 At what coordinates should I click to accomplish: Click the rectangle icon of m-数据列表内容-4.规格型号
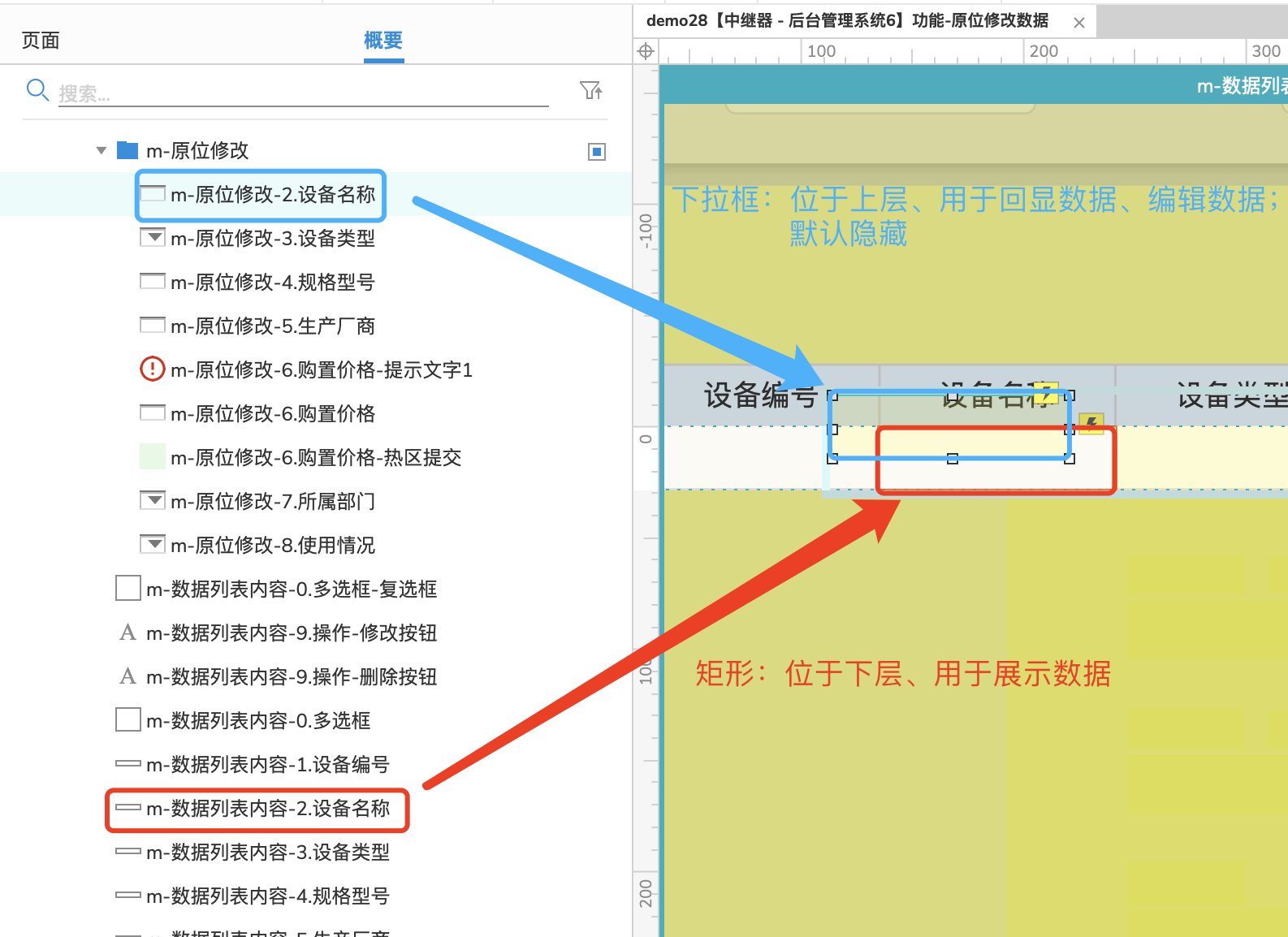[x=128, y=895]
